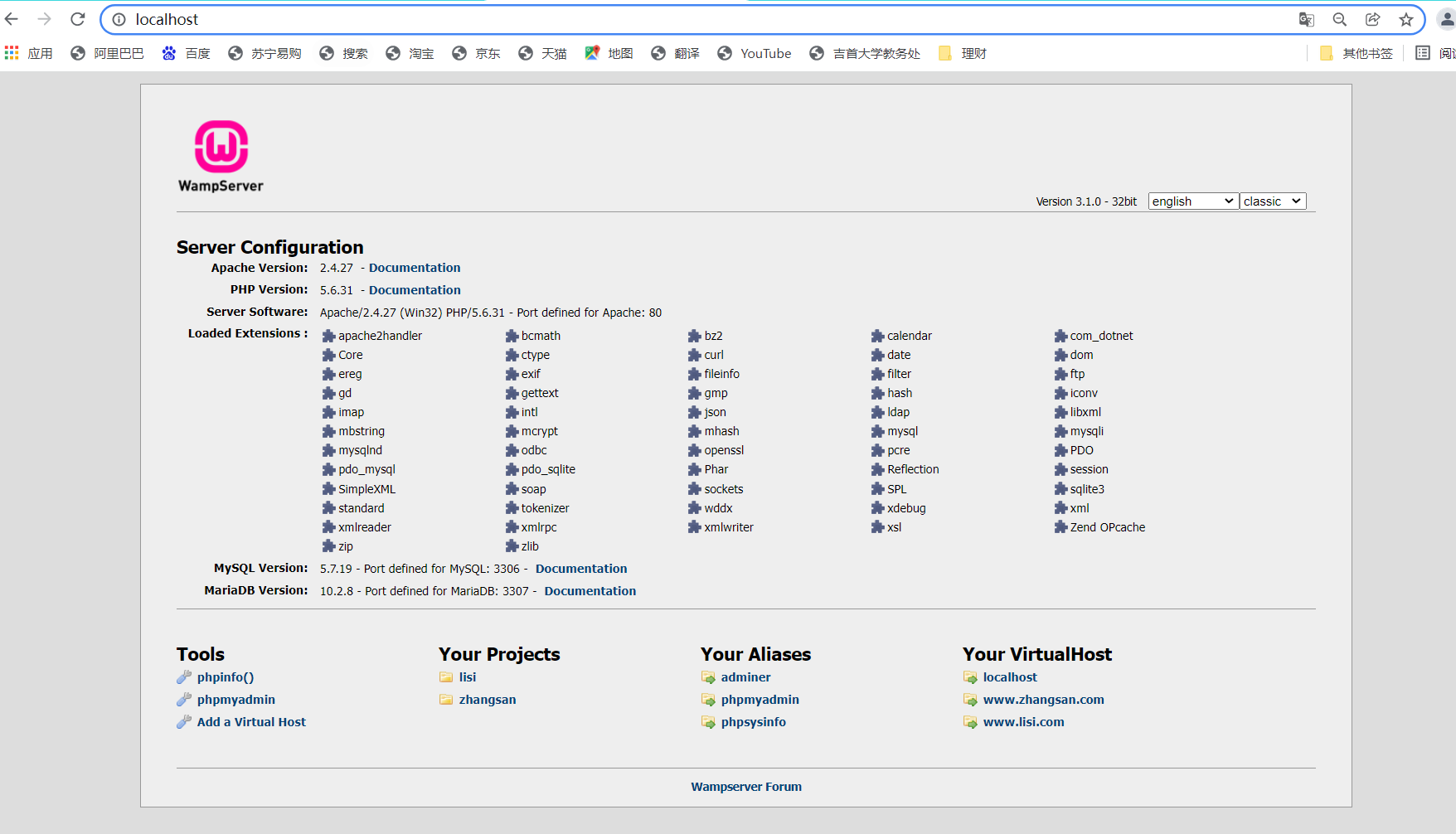Open the Add a Virtual Host link
This screenshot has width=1456, height=834.
(x=251, y=722)
